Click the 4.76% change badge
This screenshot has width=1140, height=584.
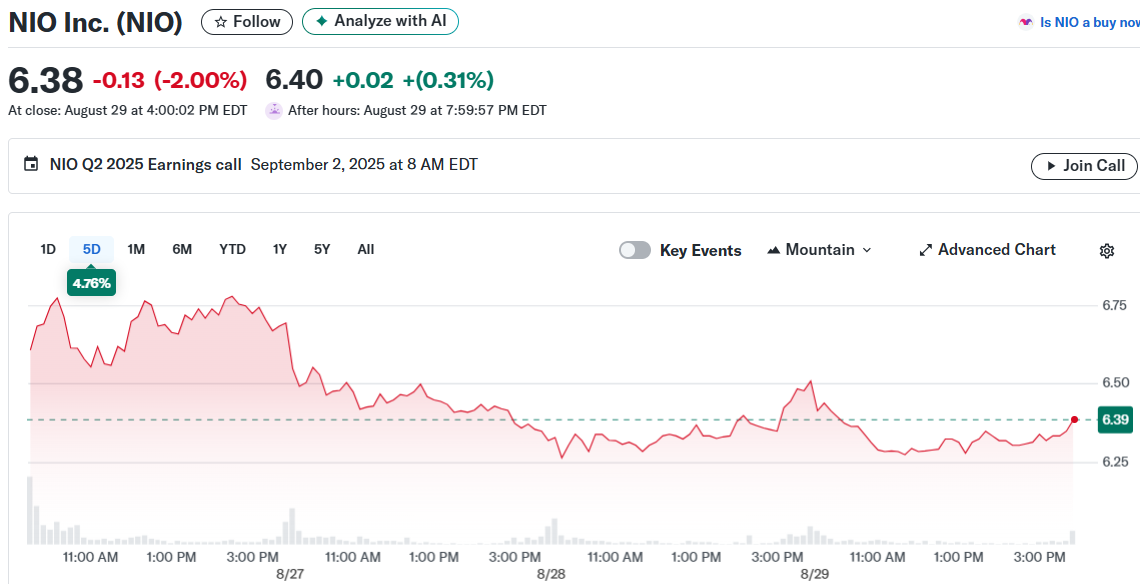coord(92,283)
